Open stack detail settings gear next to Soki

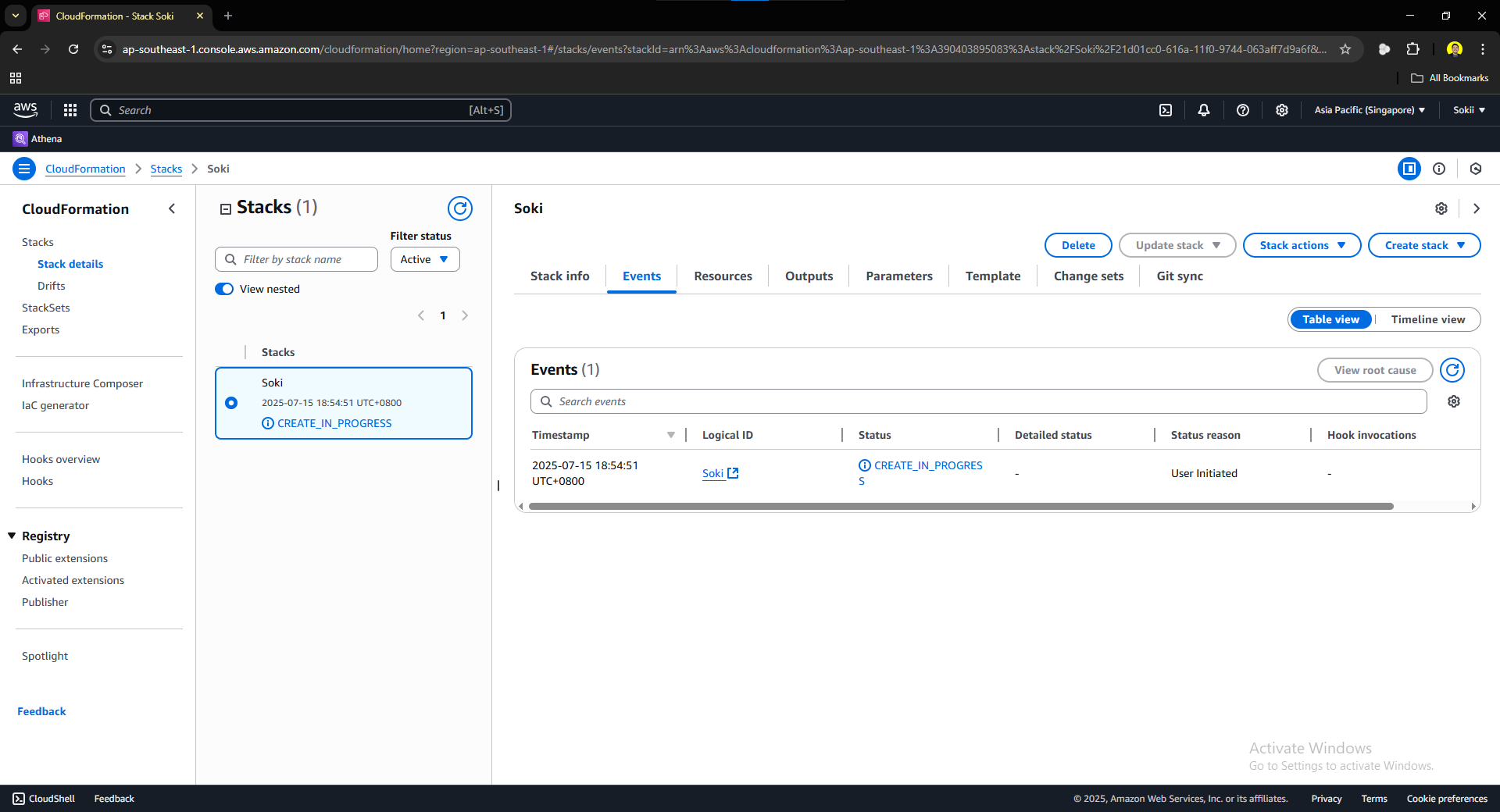pyautogui.click(x=1441, y=208)
